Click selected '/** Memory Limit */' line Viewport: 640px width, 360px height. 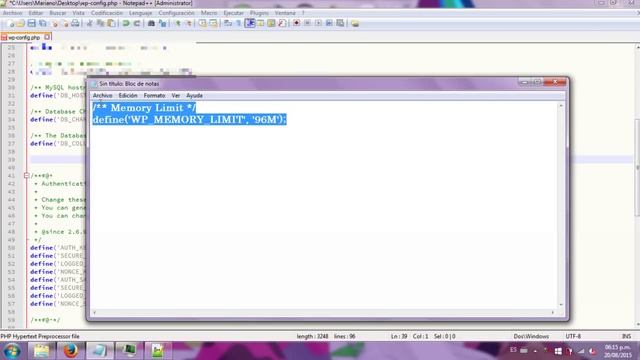coord(144,108)
